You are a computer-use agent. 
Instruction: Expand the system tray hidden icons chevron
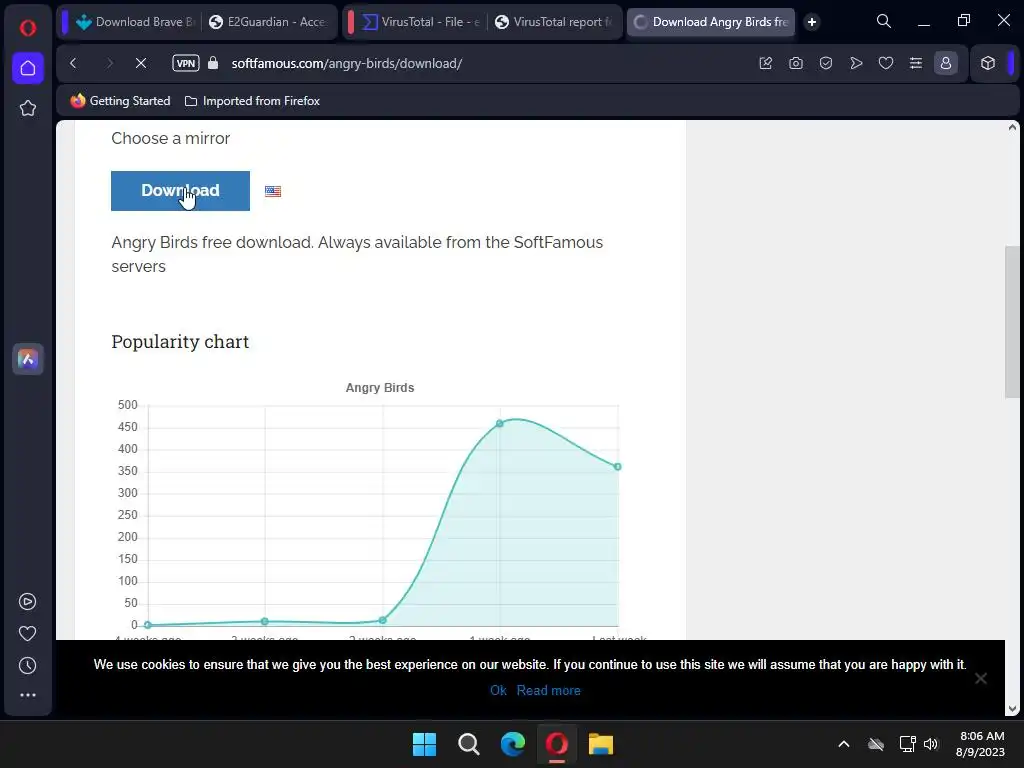tap(844, 744)
